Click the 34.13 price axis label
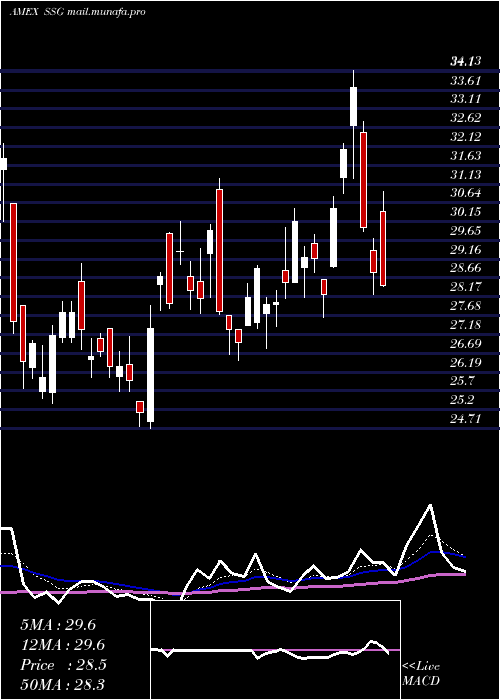Viewport: 500px width, 700px height. pyautogui.click(x=465, y=62)
